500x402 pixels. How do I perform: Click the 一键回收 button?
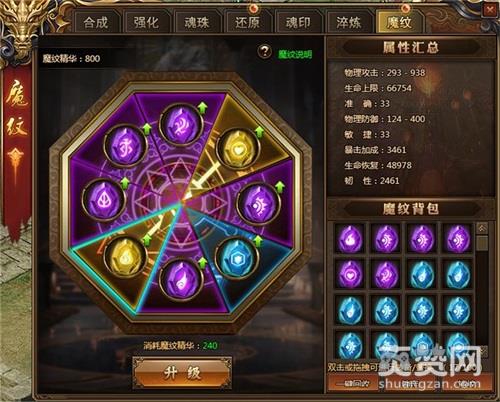(354, 383)
